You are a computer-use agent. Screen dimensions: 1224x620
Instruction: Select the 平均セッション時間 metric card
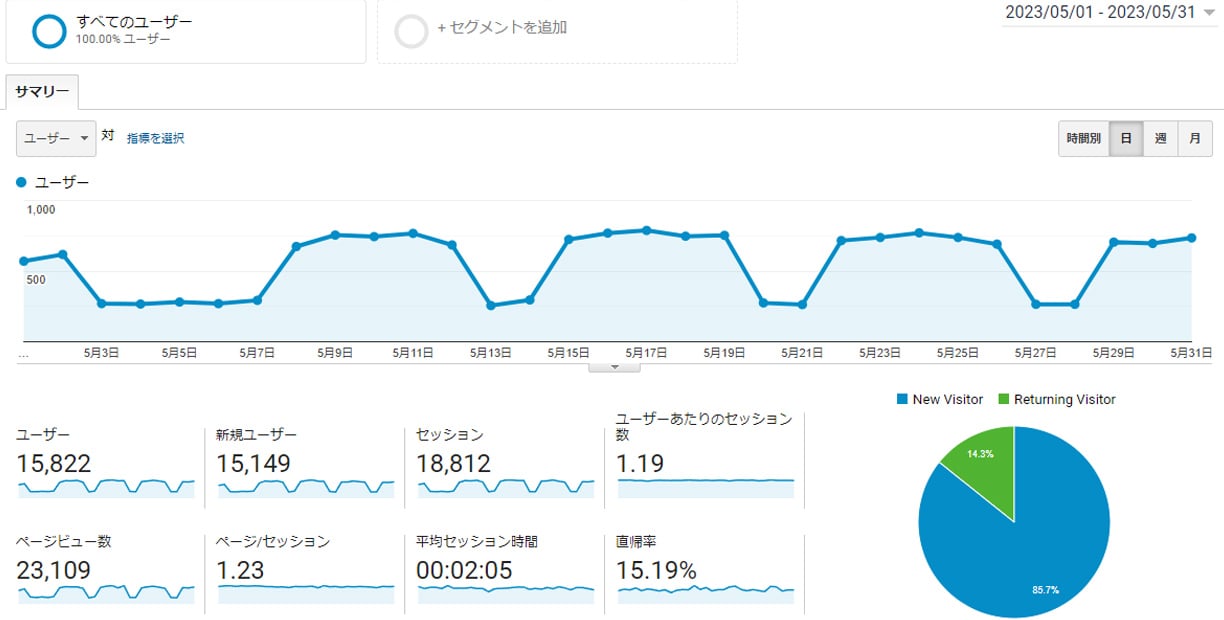click(505, 570)
